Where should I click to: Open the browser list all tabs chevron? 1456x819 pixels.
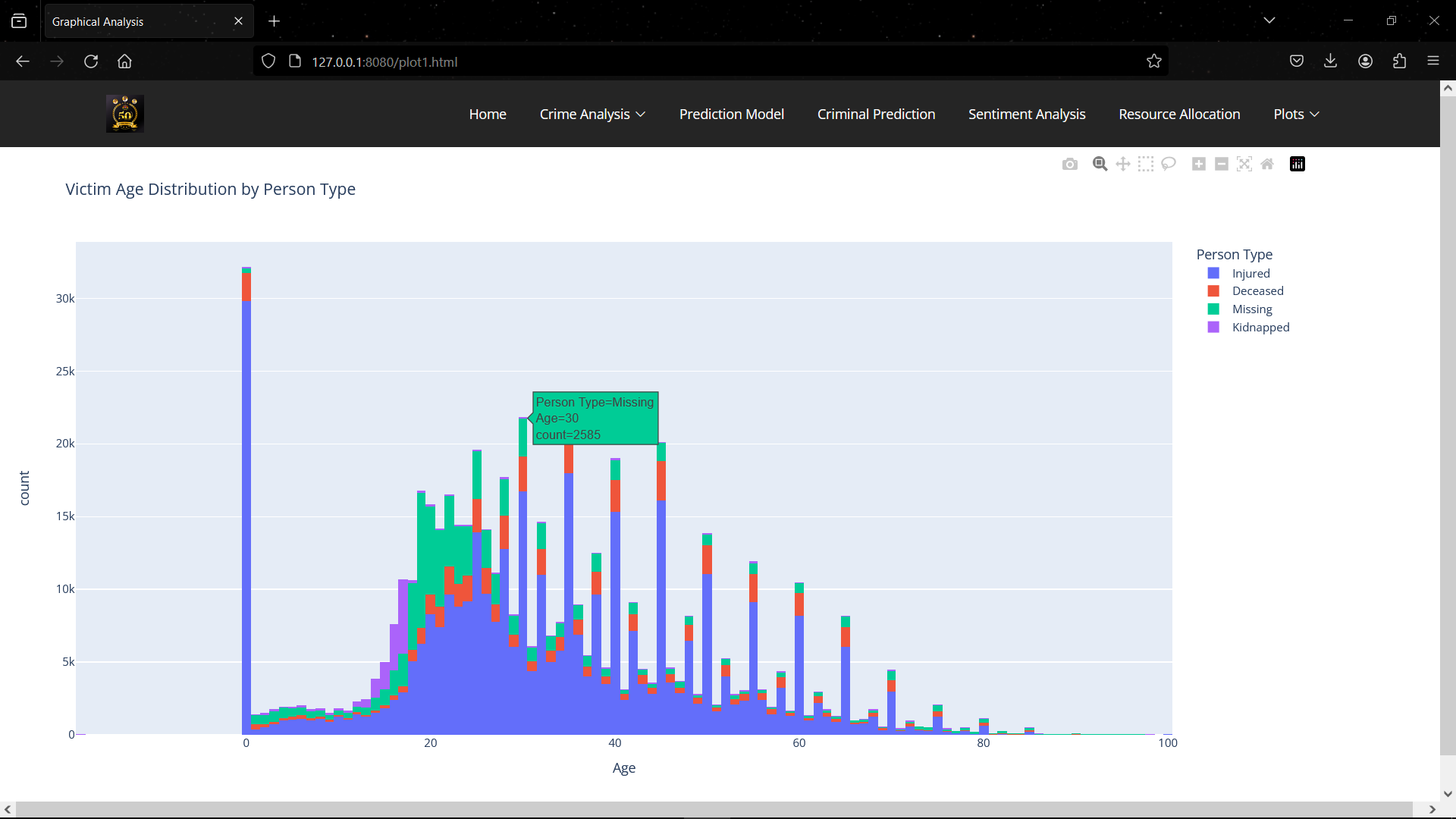(1269, 20)
